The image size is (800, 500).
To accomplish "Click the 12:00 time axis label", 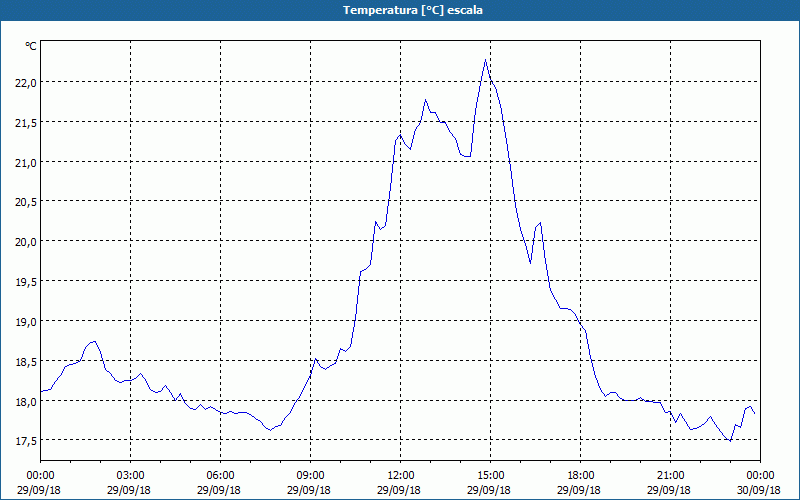I will [401, 476].
